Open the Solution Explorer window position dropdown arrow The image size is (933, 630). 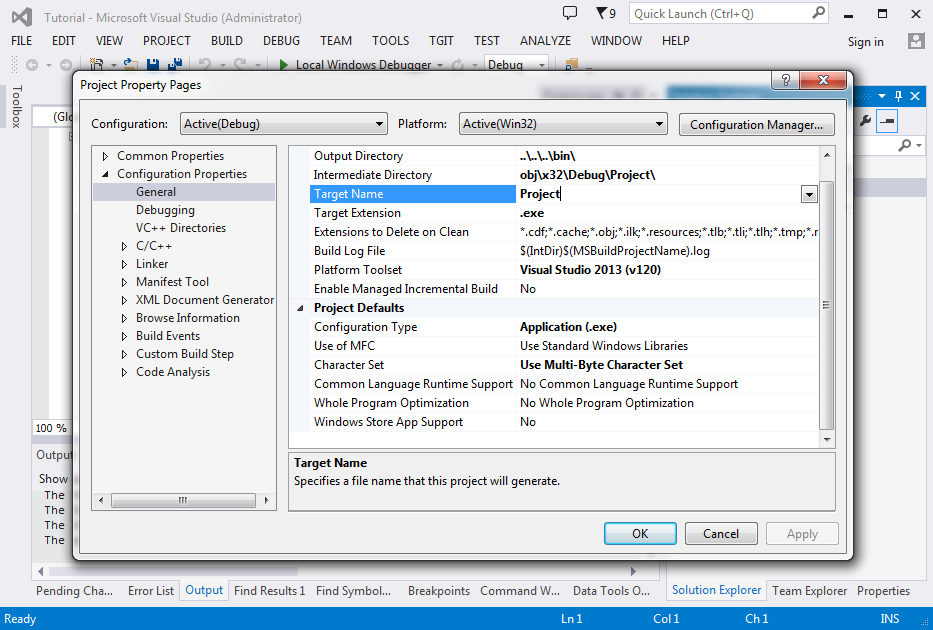click(x=882, y=96)
